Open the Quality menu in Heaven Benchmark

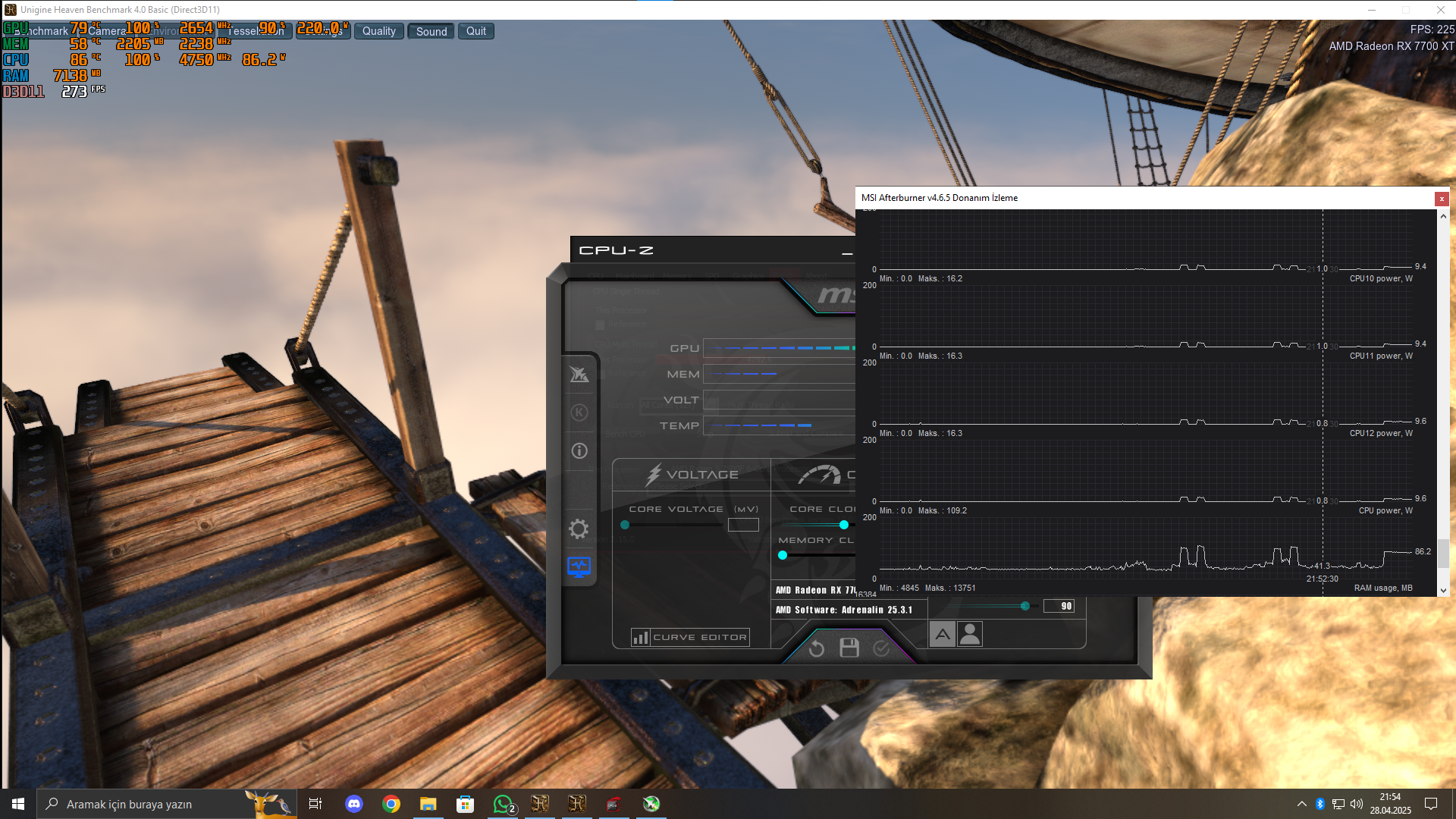[x=378, y=31]
